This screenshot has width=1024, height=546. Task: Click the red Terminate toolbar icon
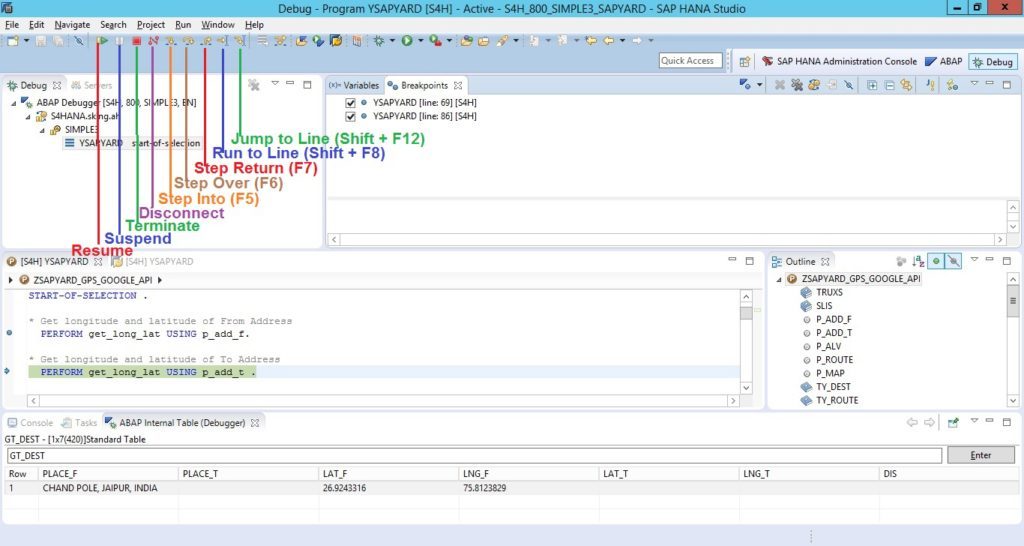point(136,41)
